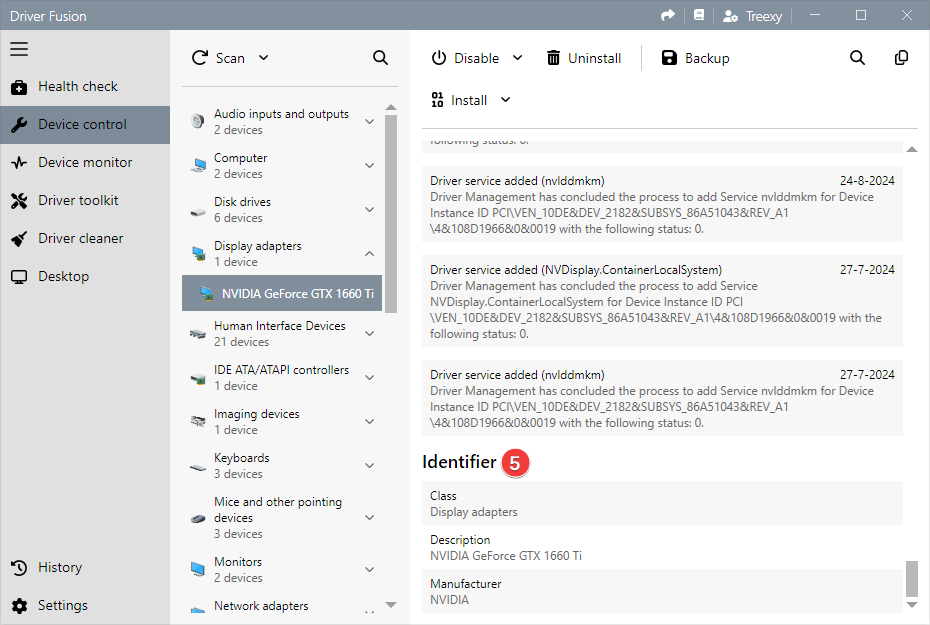Expand the Monitors category
The image size is (930, 625).
pos(370,569)
